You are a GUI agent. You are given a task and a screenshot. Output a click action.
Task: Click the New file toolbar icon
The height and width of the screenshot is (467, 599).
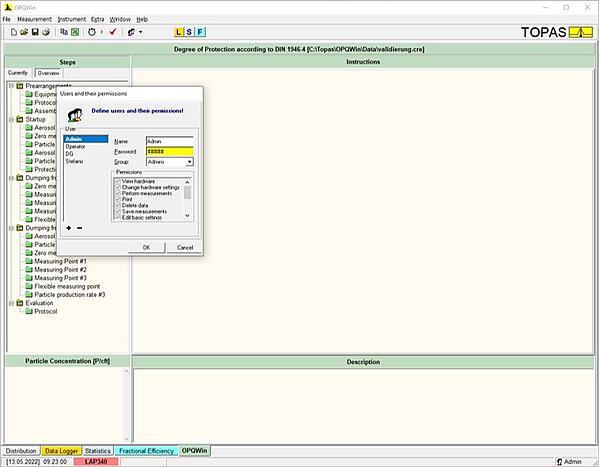pos(14,32)
